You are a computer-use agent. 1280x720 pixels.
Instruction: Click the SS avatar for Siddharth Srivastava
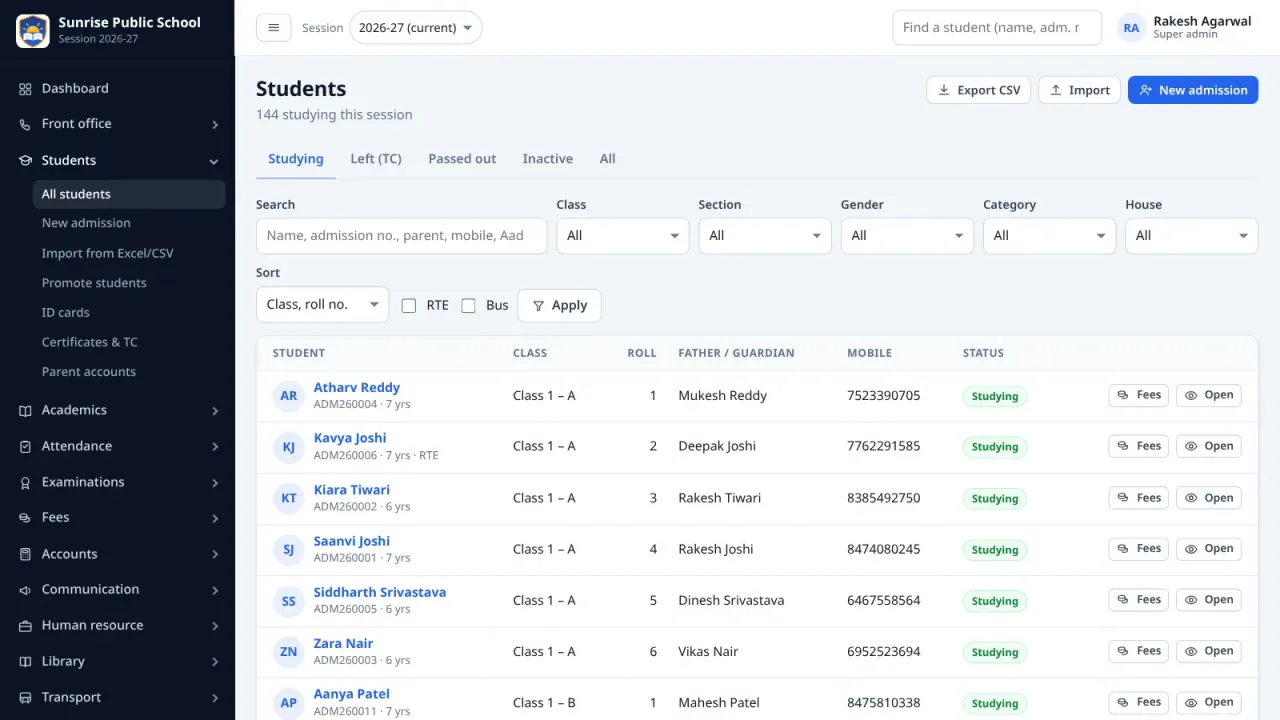point(288,601)
